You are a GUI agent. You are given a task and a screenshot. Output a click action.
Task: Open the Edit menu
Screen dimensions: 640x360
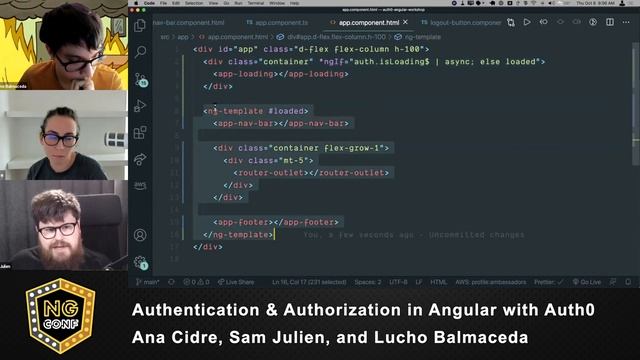click(x=176, y=3)
